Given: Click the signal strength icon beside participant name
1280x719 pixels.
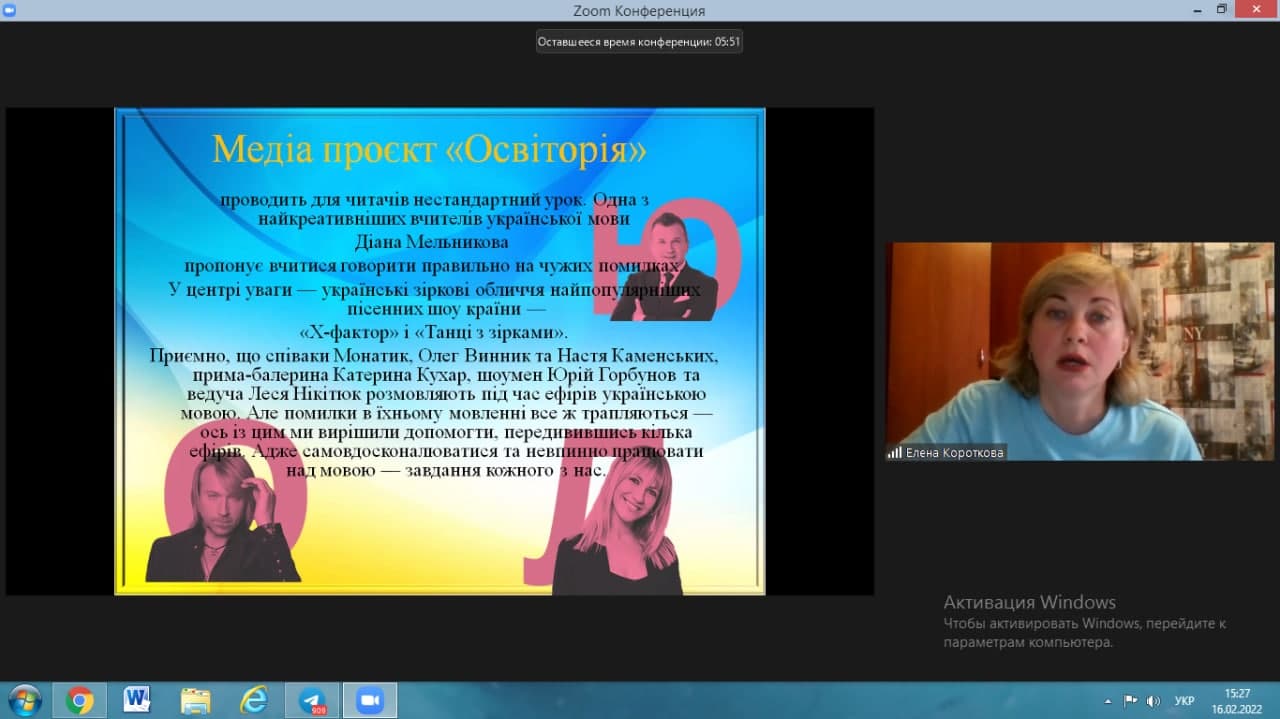Looking at the screenshot, I should coord(894,453).
